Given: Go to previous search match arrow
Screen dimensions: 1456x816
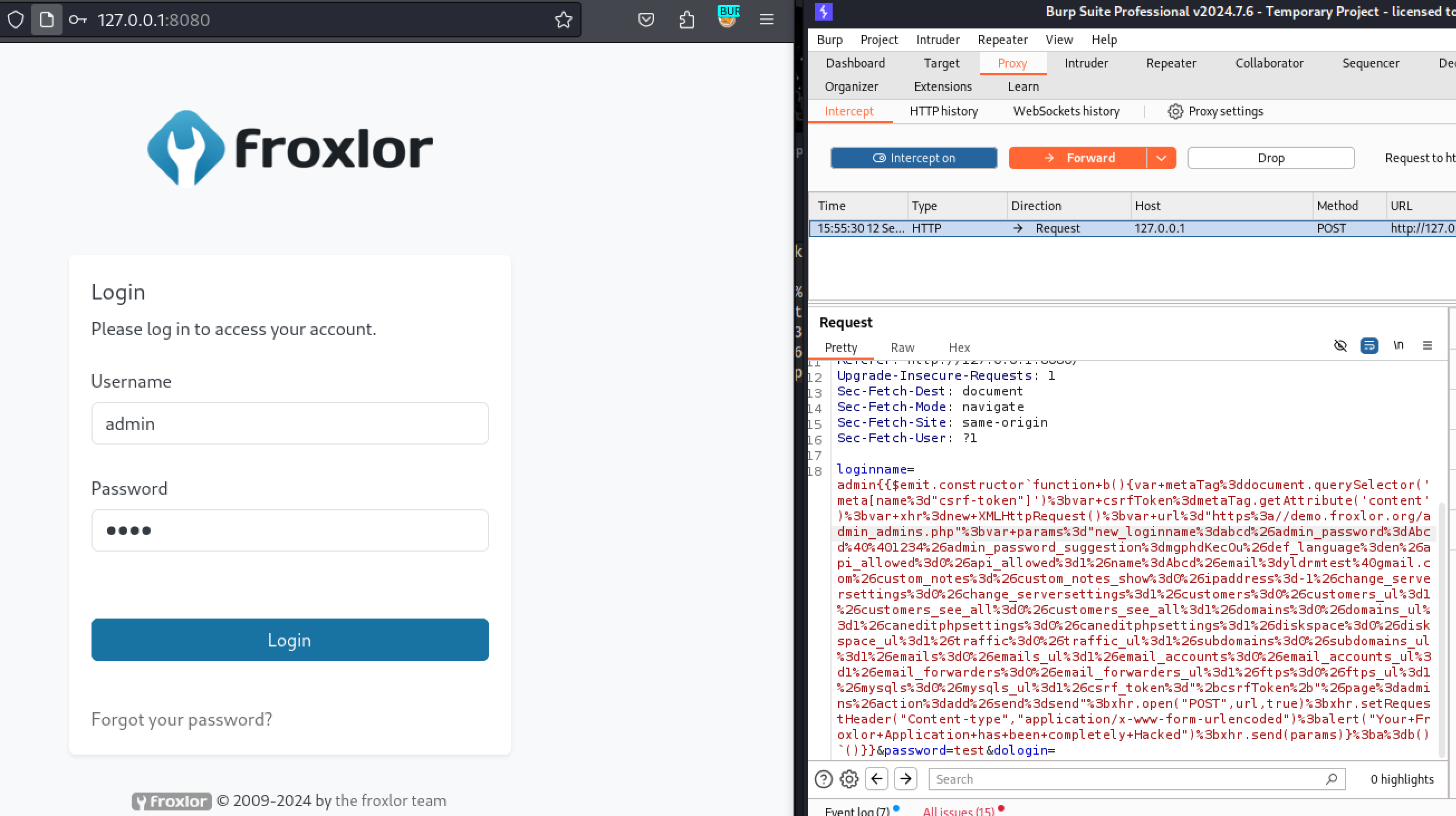Looking at the screenshot, I should pyautogui.click(x=877, y=779).
